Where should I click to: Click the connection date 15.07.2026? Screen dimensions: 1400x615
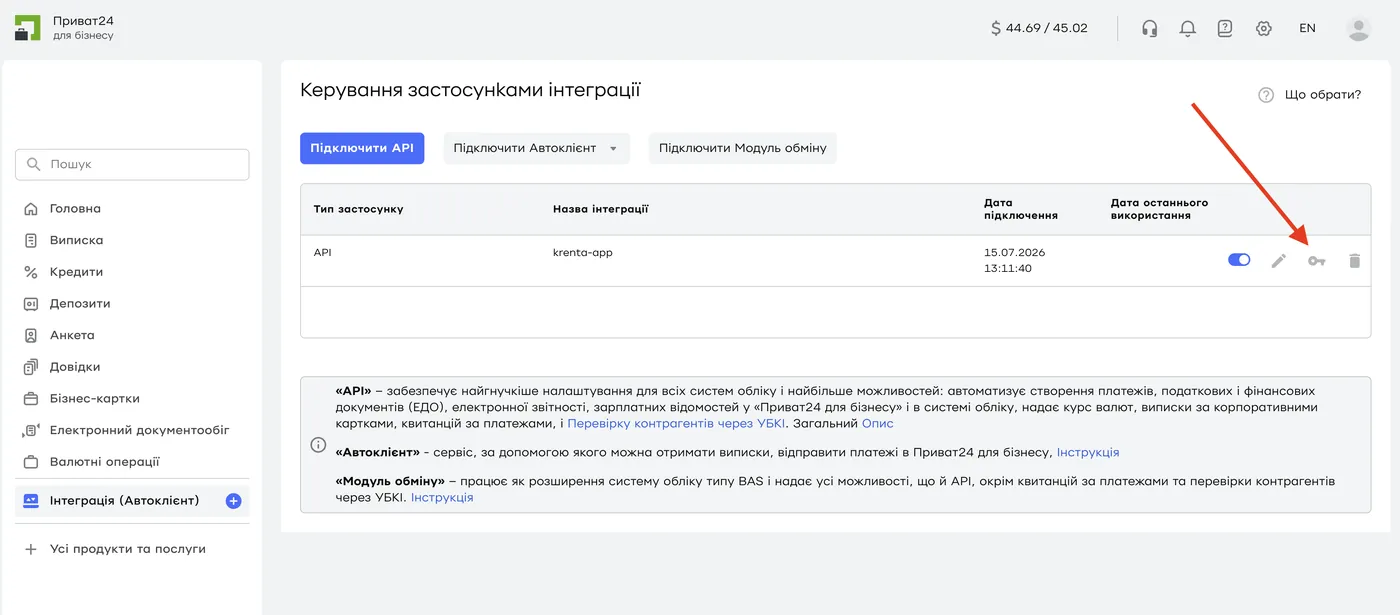[x=1014, y=253]
